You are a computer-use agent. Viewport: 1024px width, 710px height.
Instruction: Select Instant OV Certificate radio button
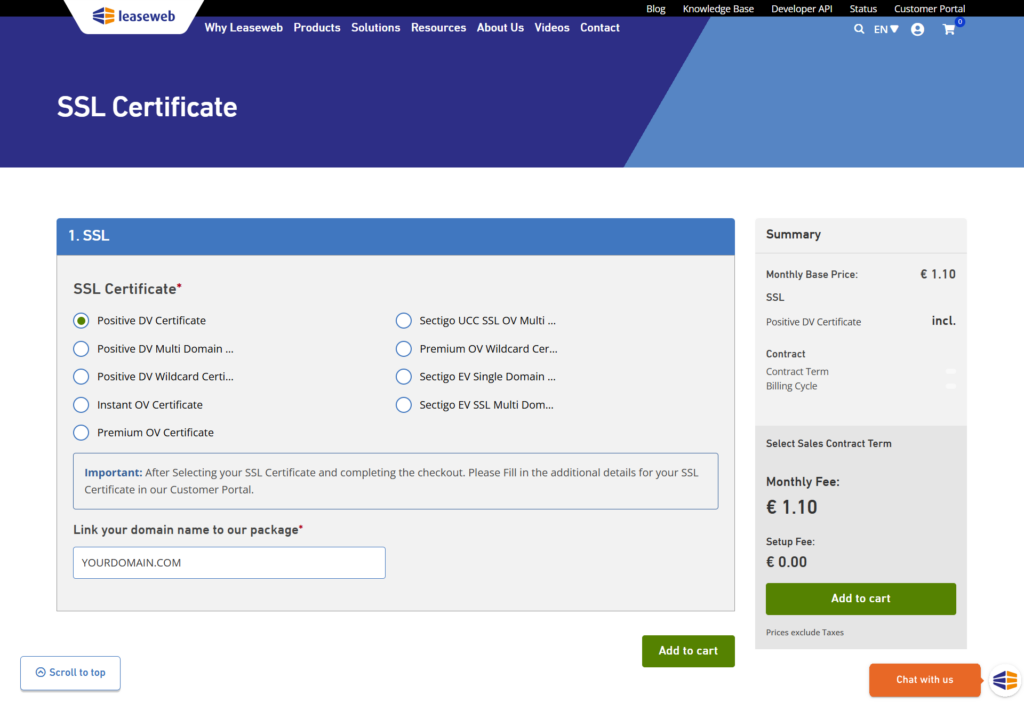pyautogui.click(x=81, y=405)
